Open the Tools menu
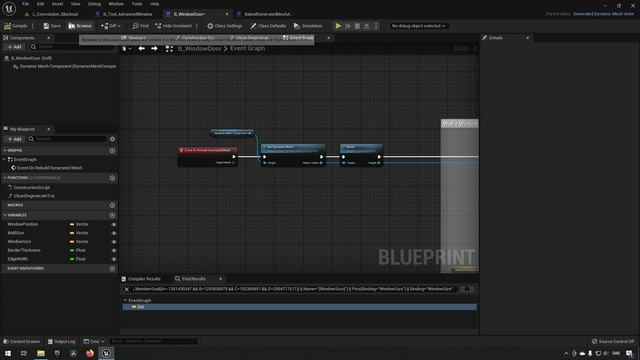 (137, 4)
